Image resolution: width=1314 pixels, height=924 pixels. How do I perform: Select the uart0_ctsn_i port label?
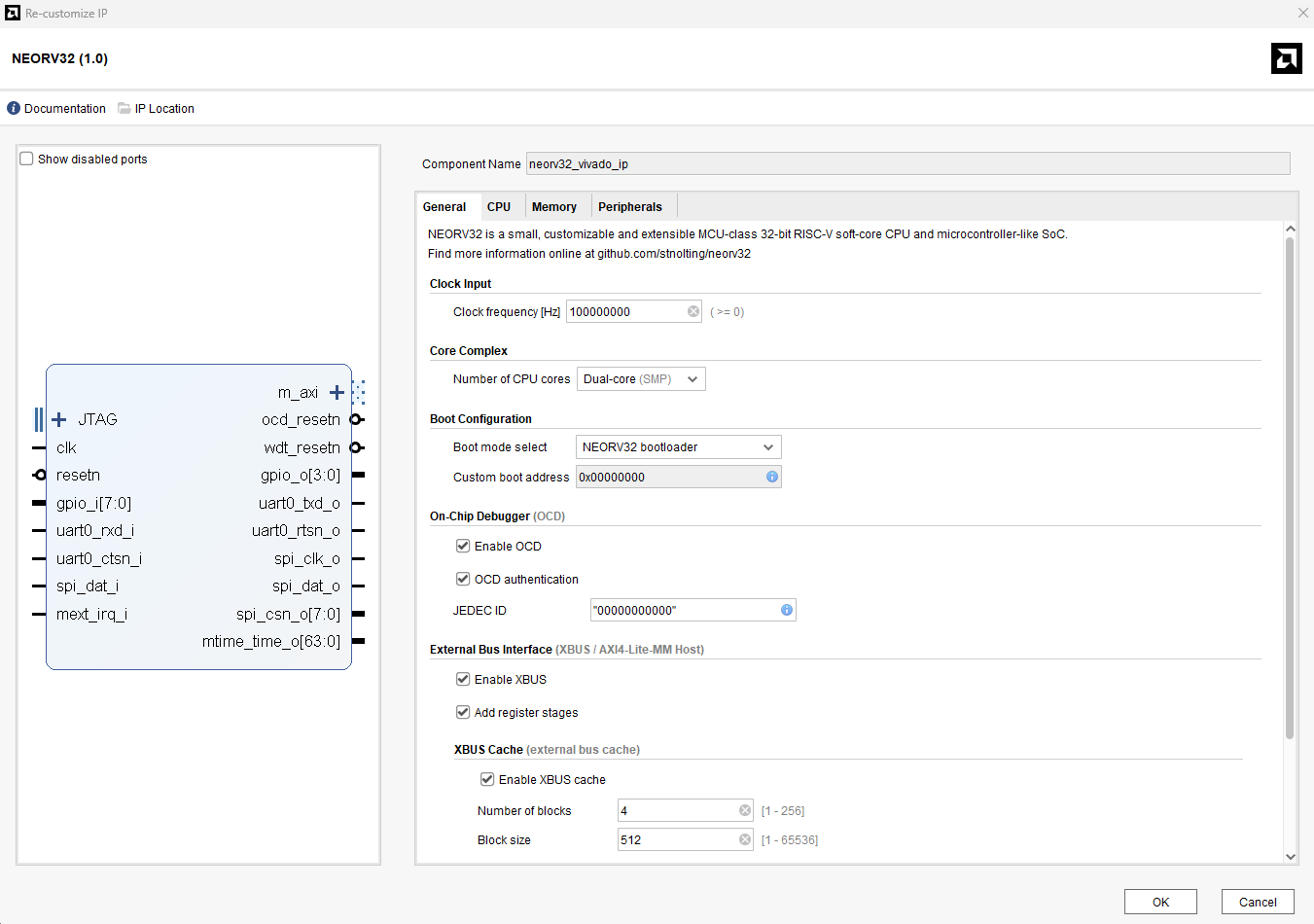(99, 558)
